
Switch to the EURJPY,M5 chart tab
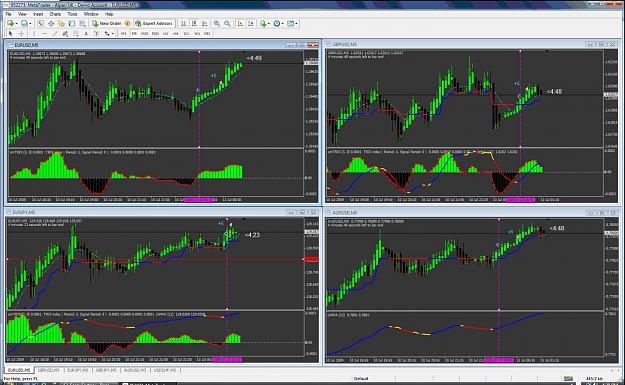click(x=77, y=370)
